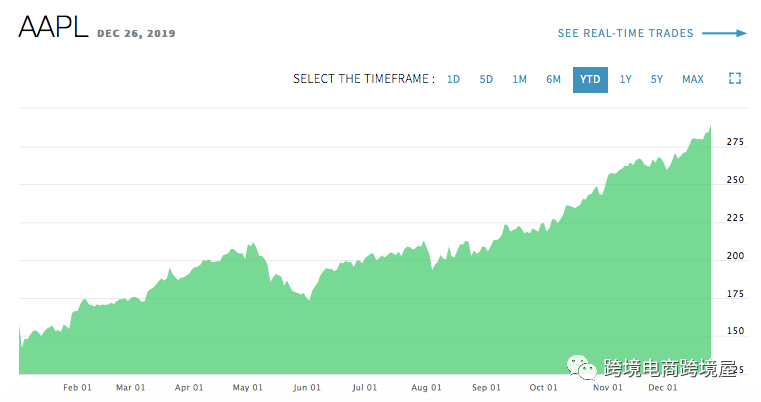Click the Jul 01 date axis label
Screen dimensions: 761x402
pos(364,387)
